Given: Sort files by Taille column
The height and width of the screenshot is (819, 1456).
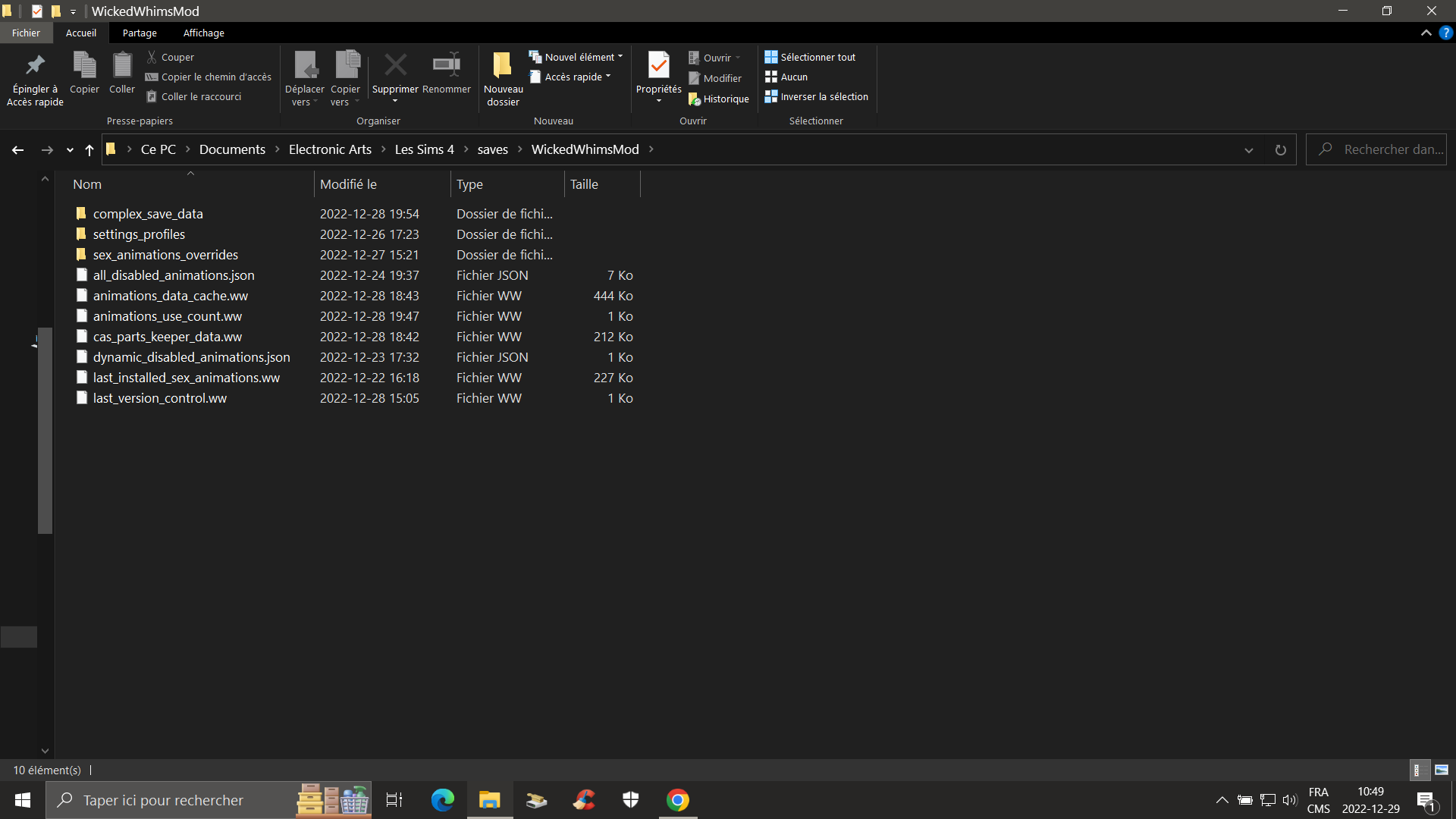Looking at the screenshot, I should click(602, 184).
